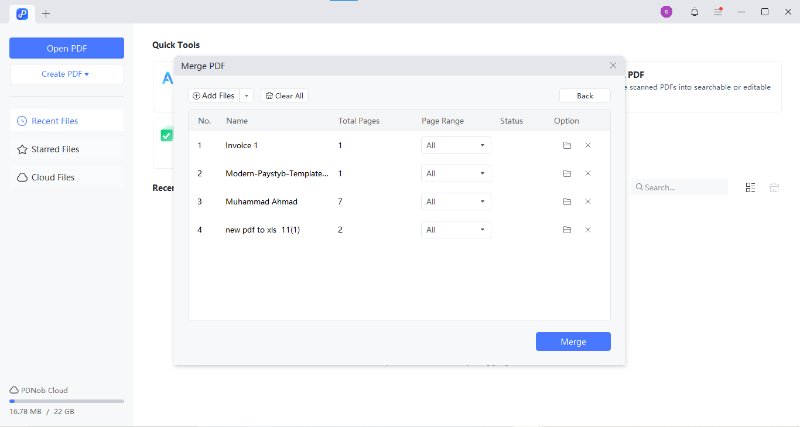Click the No. column header
The image size is (800, 427).
[204, 121]
